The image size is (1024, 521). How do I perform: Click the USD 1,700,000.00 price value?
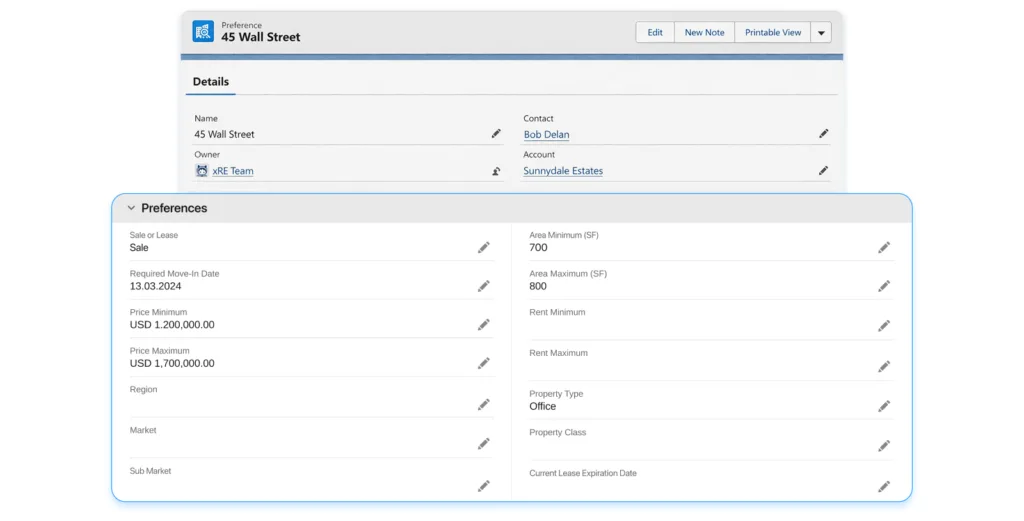172,364
